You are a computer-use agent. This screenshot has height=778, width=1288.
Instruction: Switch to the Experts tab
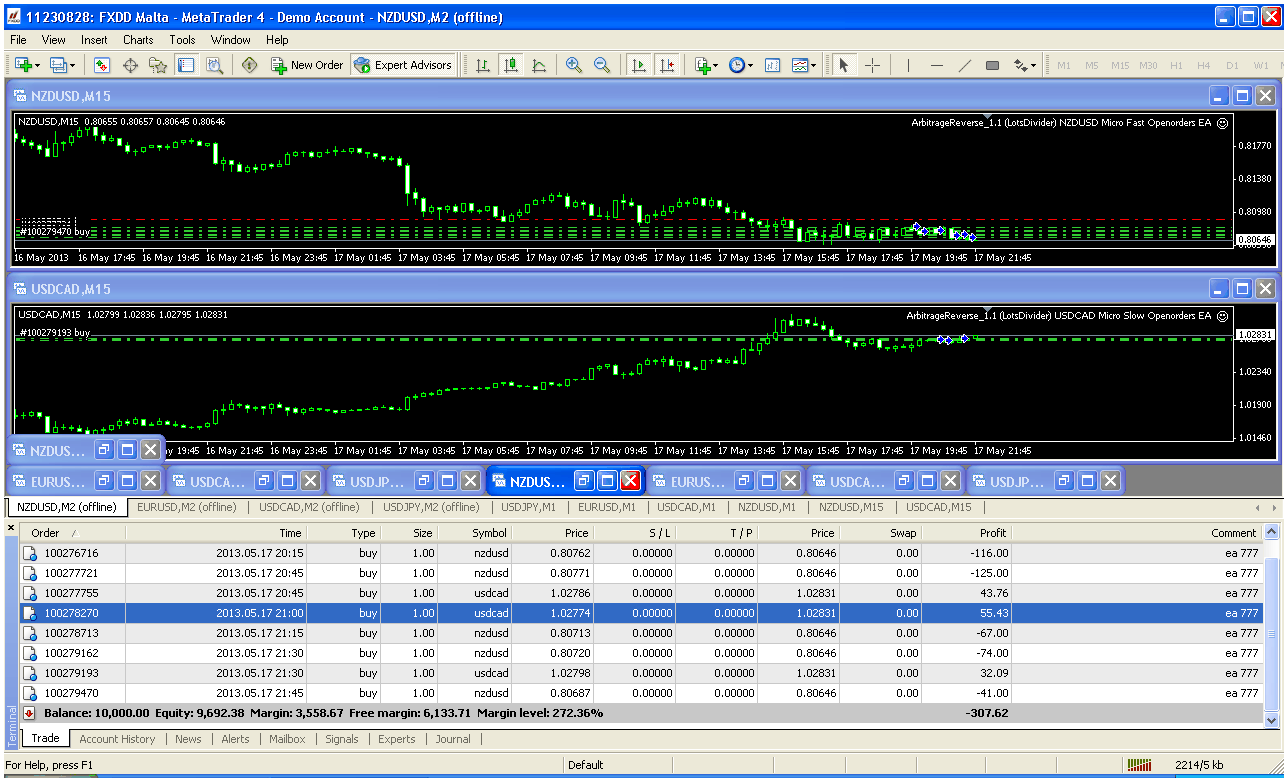(397, 739)
